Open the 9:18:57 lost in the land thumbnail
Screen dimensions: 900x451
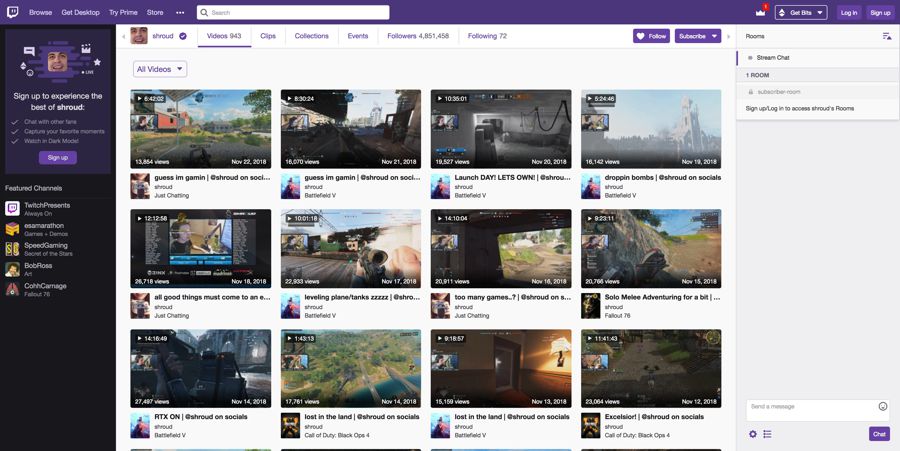(501, 368)
